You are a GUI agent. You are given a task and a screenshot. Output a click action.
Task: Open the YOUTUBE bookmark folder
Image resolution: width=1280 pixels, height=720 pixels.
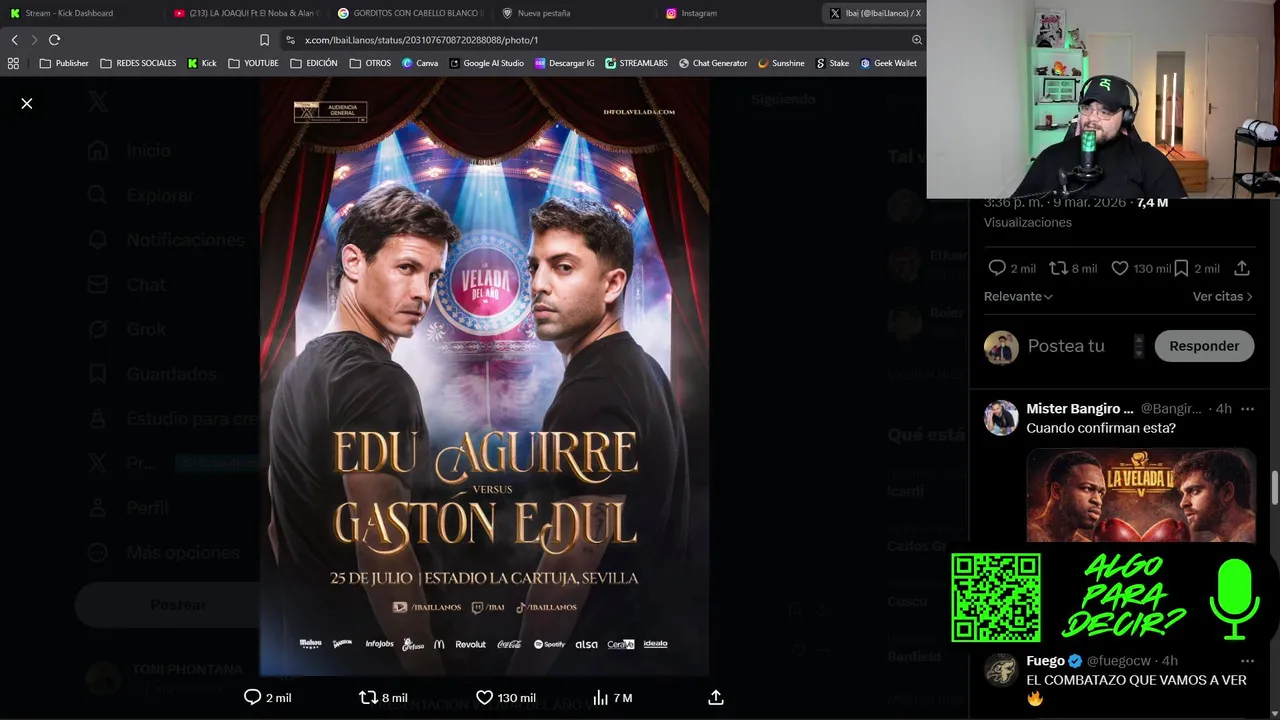coord(253,63)
